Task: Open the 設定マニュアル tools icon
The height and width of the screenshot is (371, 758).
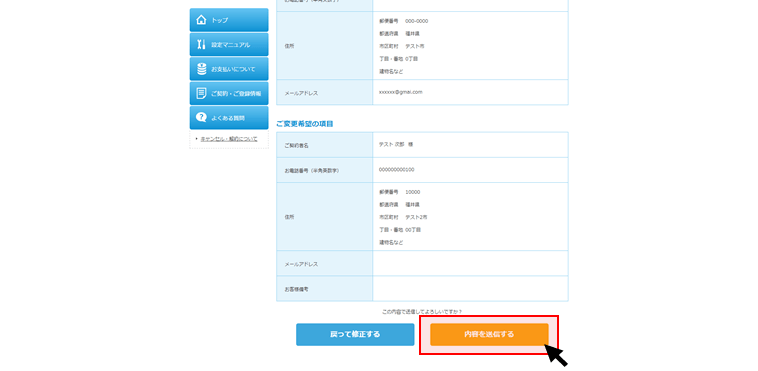Action: pos(202,45)
